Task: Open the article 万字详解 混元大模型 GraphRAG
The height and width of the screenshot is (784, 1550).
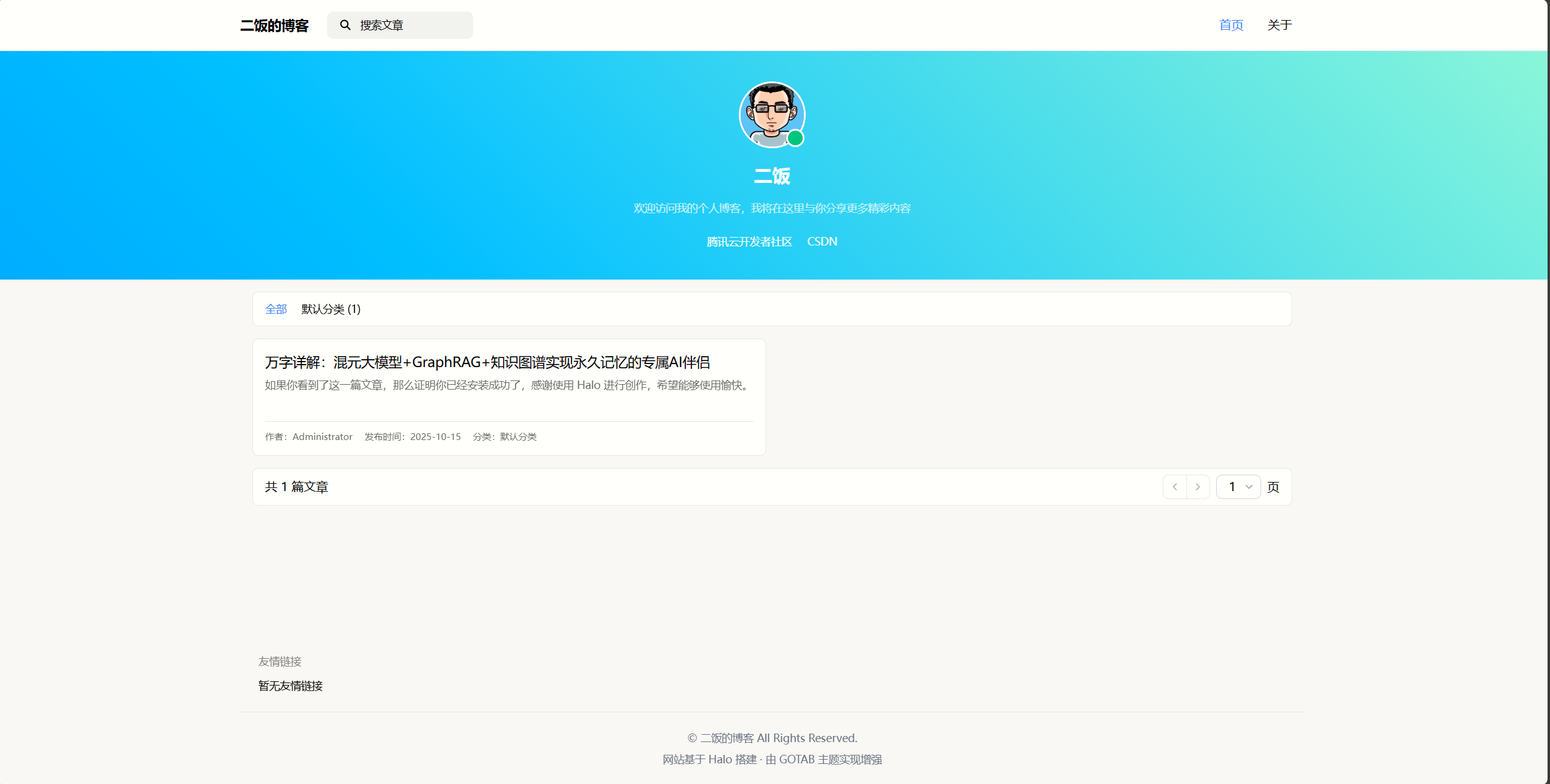Action: (x=487, y=362)
